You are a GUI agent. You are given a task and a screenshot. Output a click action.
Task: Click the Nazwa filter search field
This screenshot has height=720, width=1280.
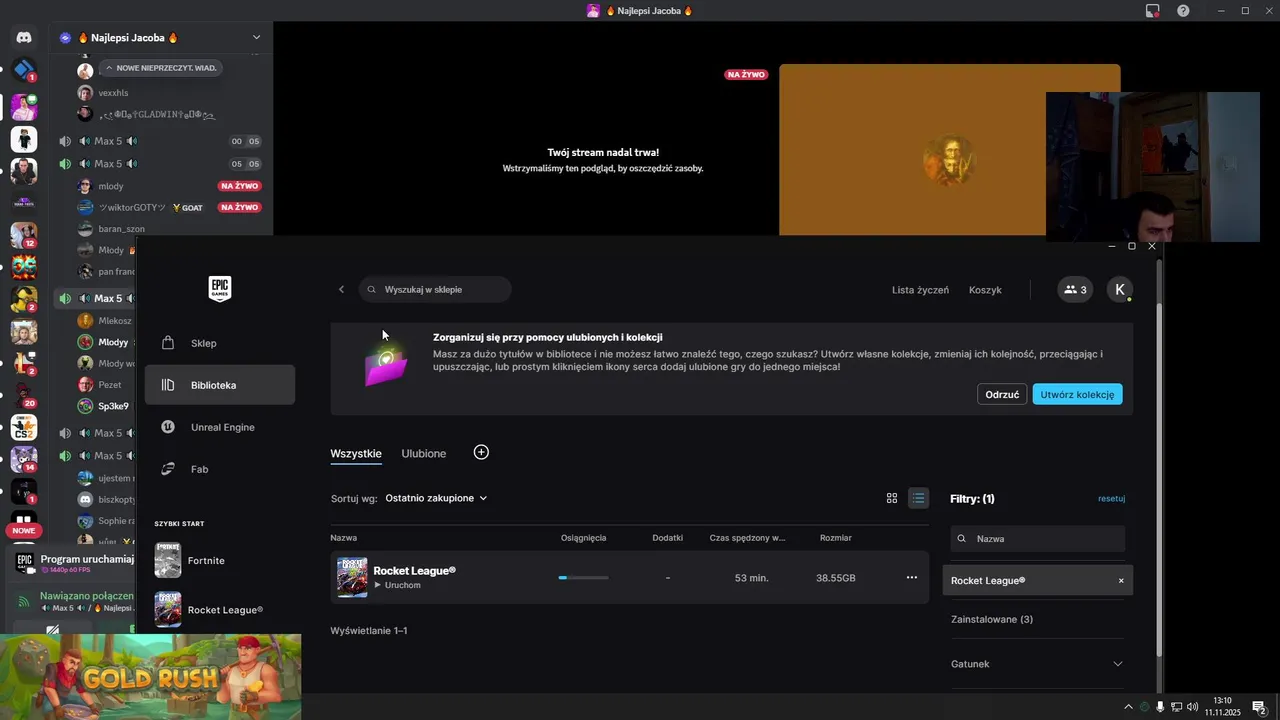click(x=1038, y=538)
